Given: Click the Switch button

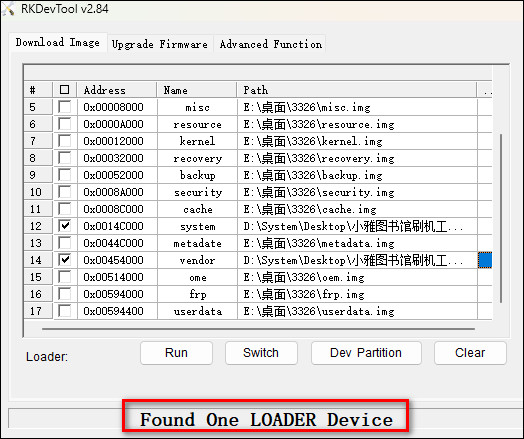Looking at the screenshot, I should tap(261, 353).
